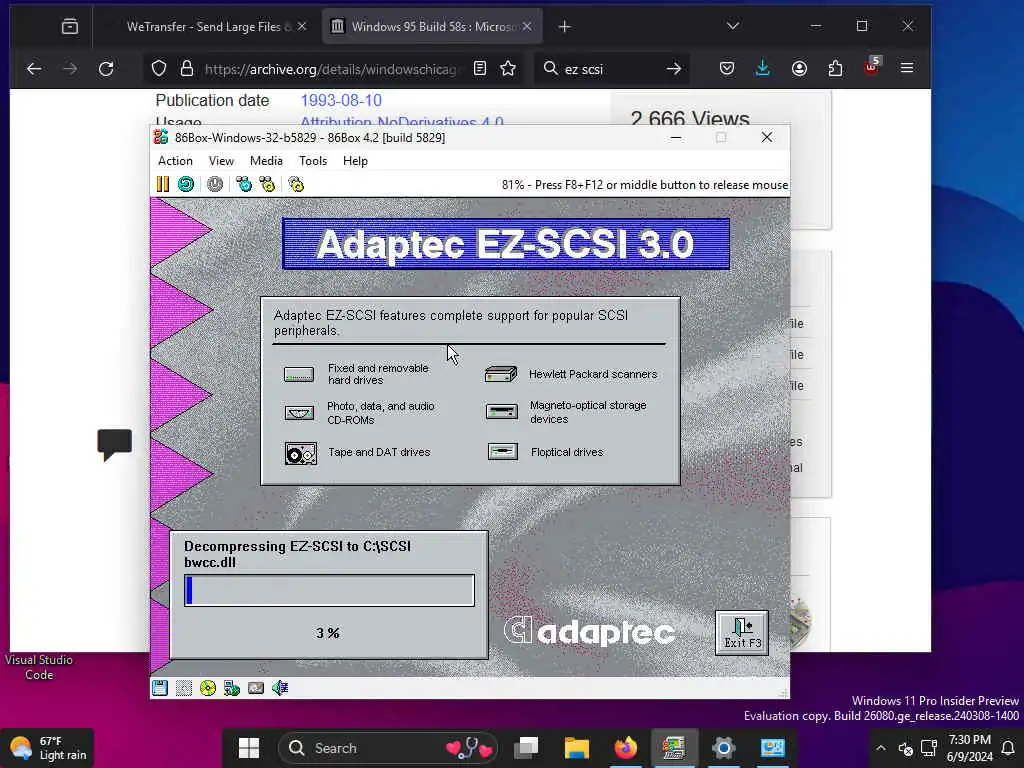Click the Photo, data, audio CD-ROMs icon
This screenshot has width=1024, height=768.
click(x=299, y=413)
